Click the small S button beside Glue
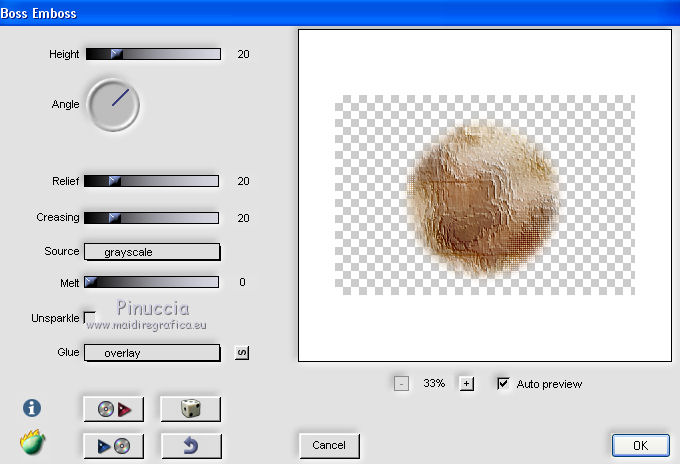The width and height of the screenshot is (680, 464). (x=242, y=353)
